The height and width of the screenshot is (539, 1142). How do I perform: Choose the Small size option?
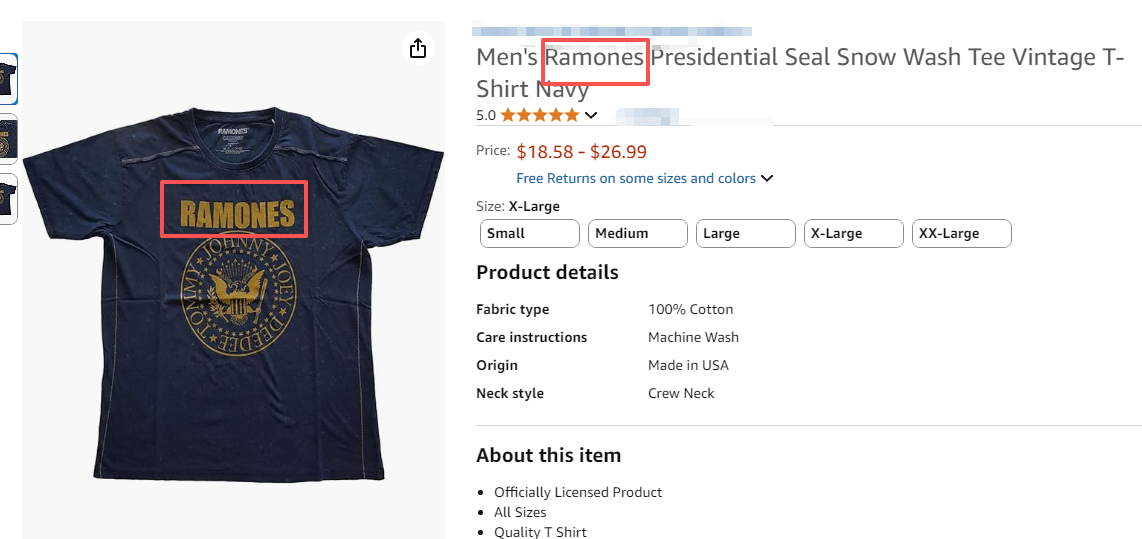(530, 234)
